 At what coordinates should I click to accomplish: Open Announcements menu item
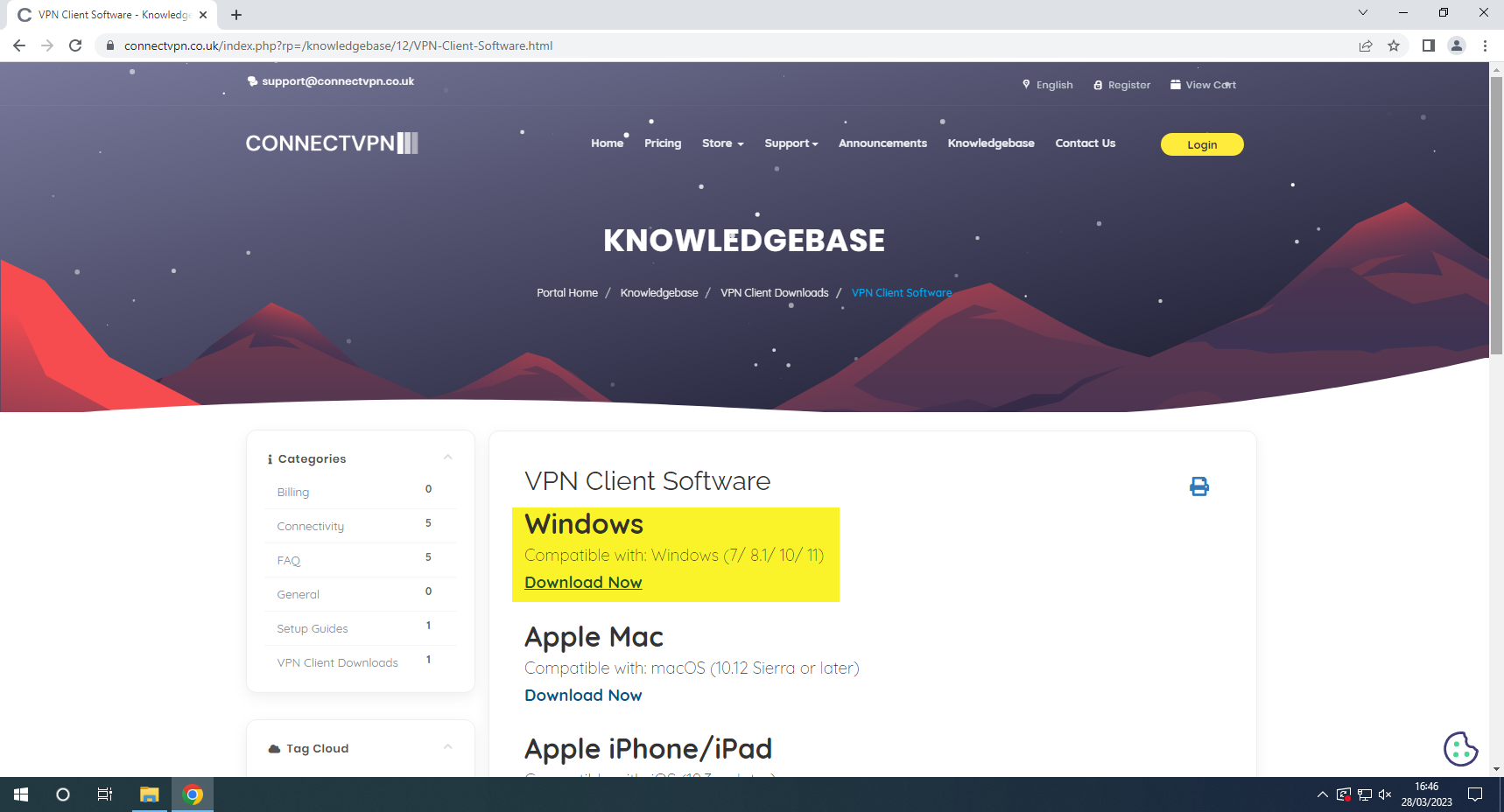(x=882, y=143)
